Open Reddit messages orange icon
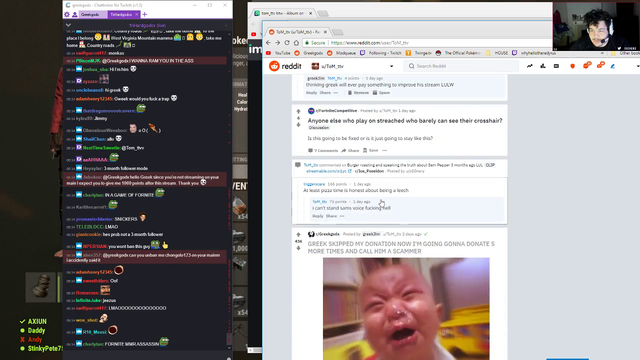 click(600, 65)
